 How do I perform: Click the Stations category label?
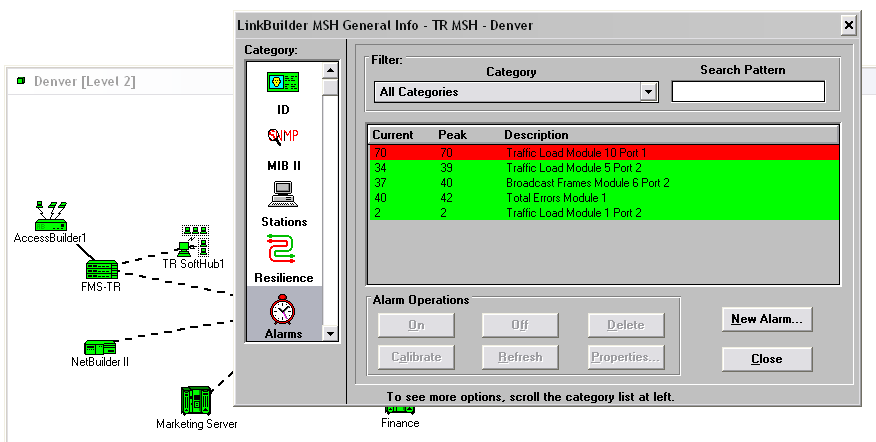284,222
